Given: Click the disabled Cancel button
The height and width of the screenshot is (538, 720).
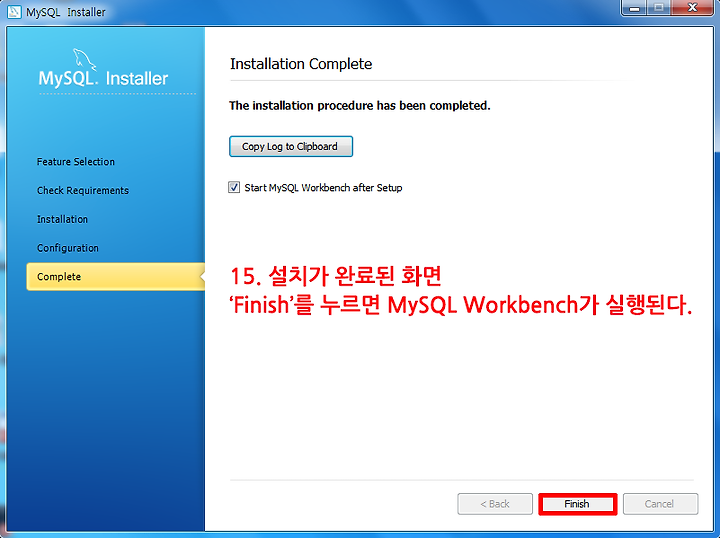Looking at the screenshot, I should point(660,504).
